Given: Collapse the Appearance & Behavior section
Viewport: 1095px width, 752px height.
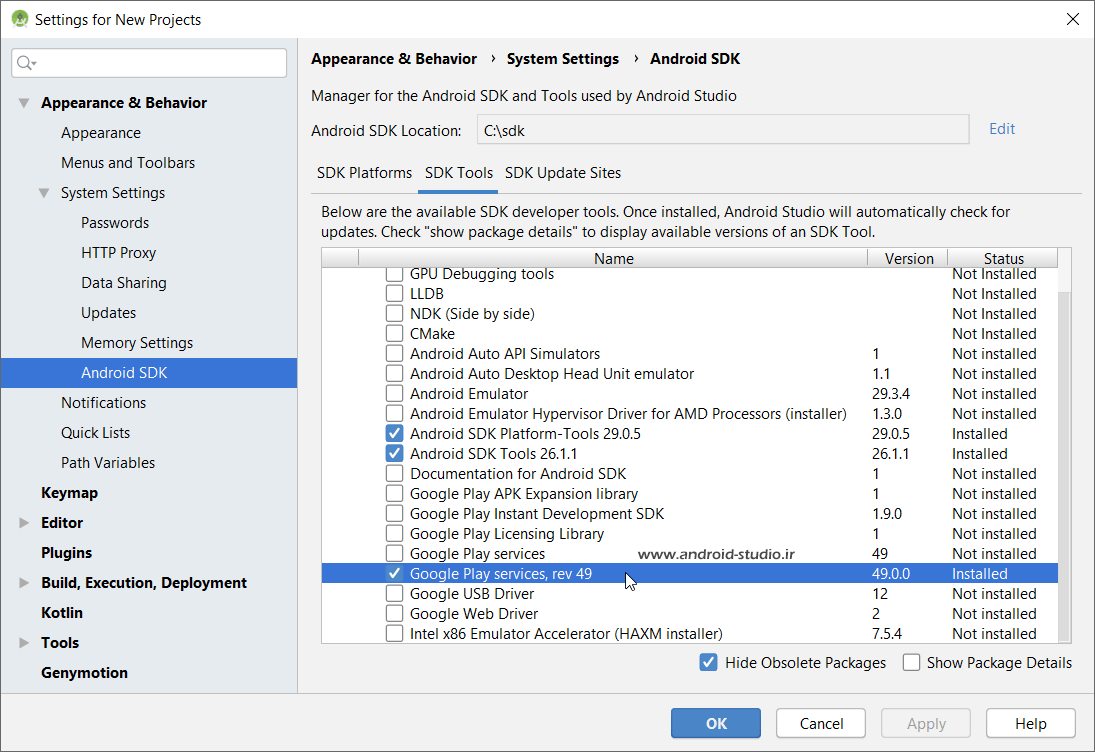Looking at the screenshot, I should [x=24, y=103].
